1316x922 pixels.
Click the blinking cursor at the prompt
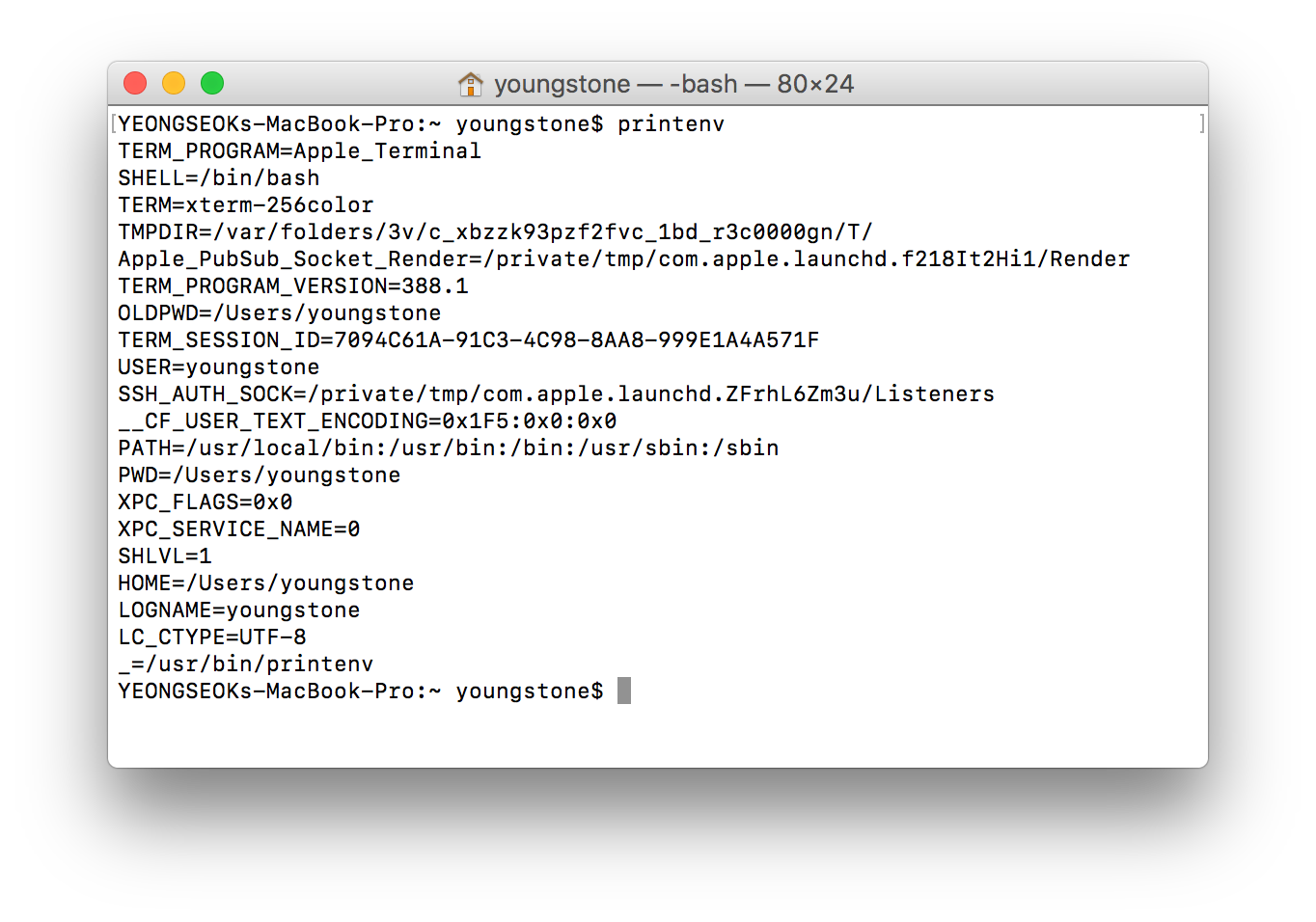pos(624,690)
